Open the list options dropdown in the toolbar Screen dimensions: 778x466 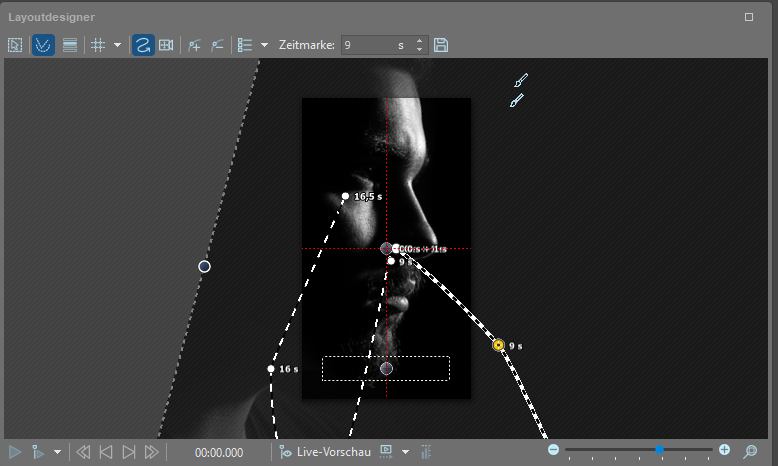point(264,45)
